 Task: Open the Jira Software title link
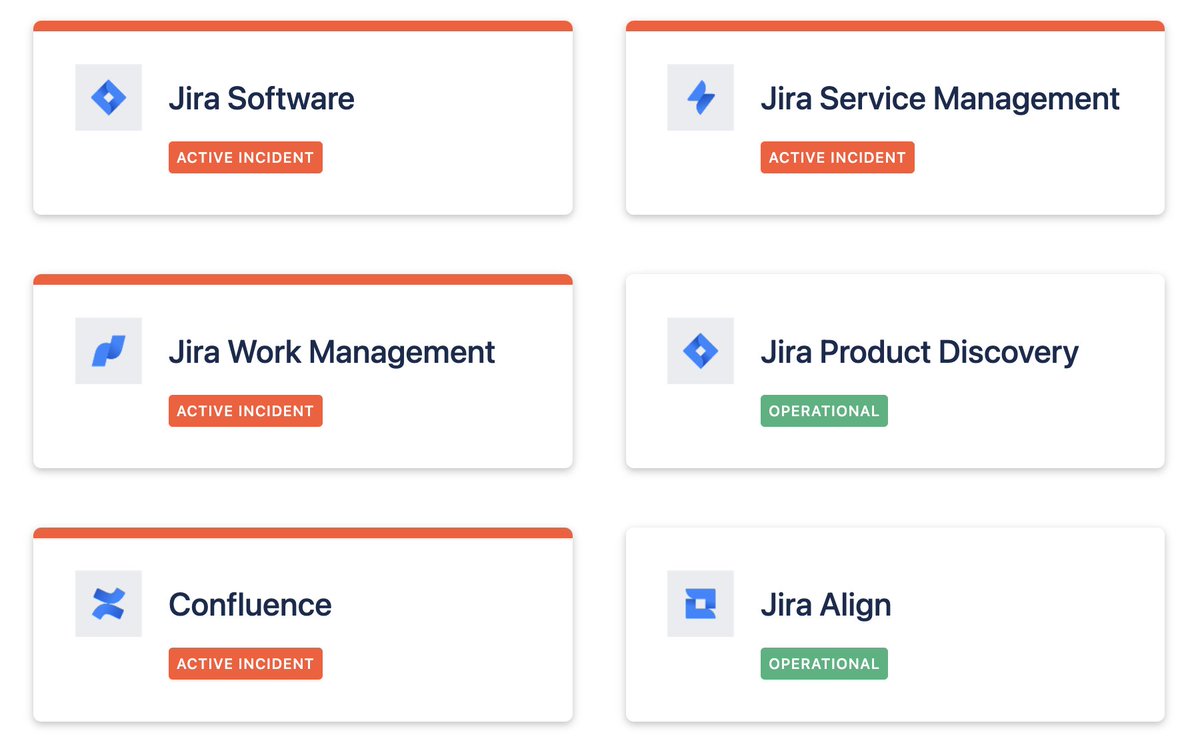click(261, 98)
